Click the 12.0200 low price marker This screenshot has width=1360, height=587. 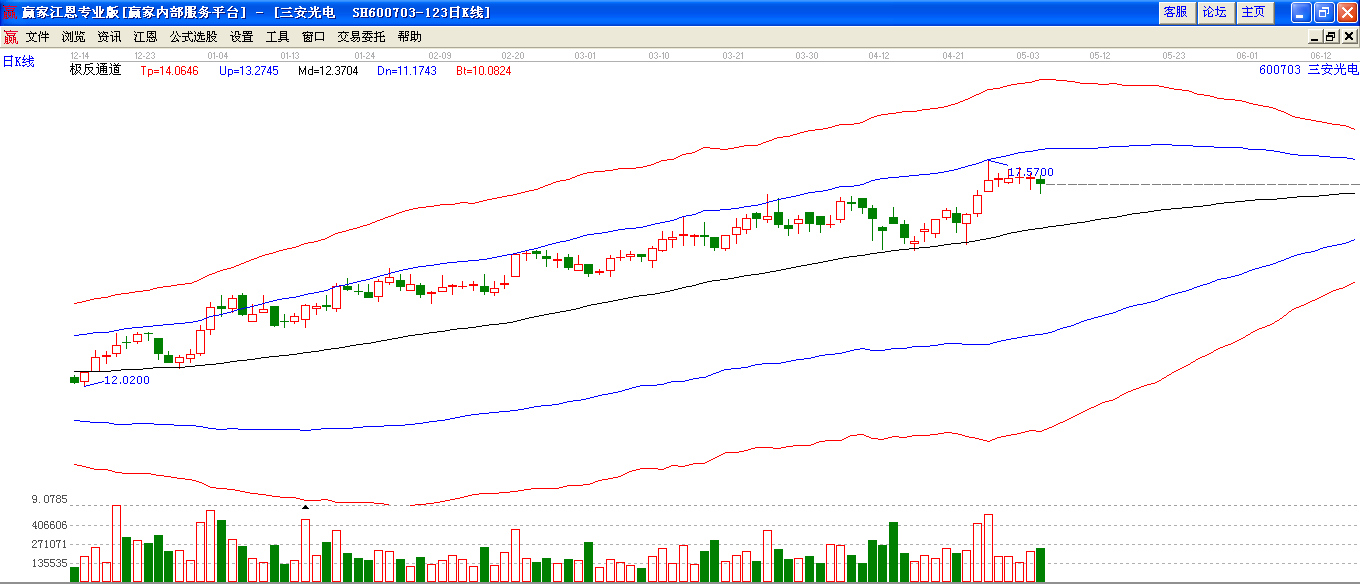click(x=127, y=380)
